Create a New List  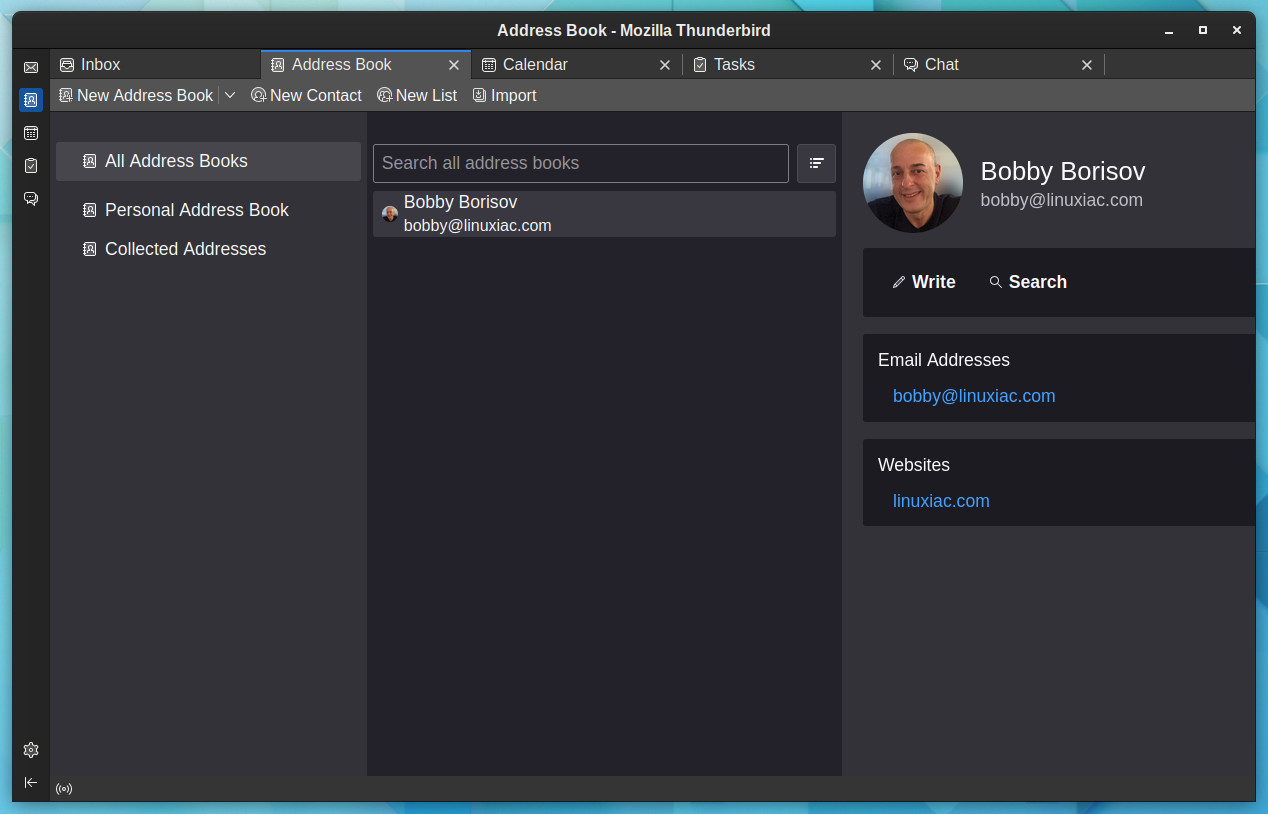coord(417,95)
